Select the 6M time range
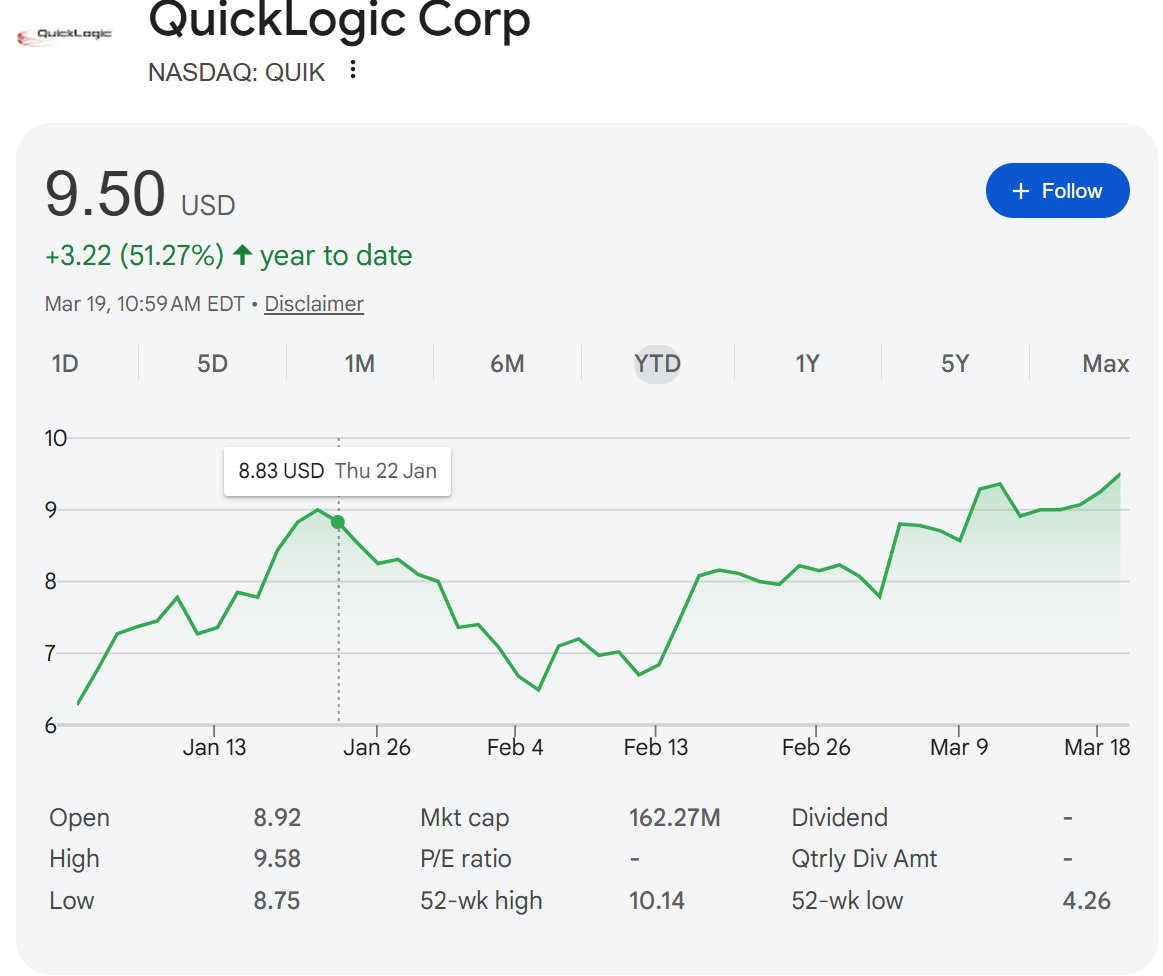 pyautogui.click(x=507, y=363)
